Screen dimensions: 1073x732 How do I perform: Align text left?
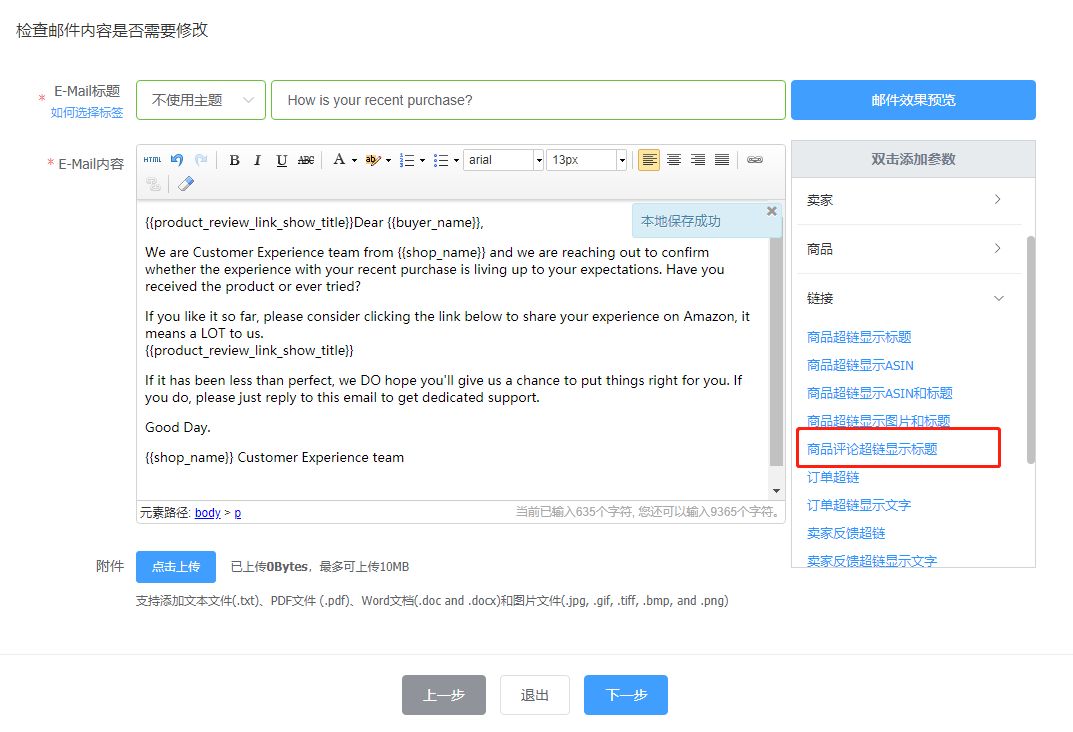649,160
